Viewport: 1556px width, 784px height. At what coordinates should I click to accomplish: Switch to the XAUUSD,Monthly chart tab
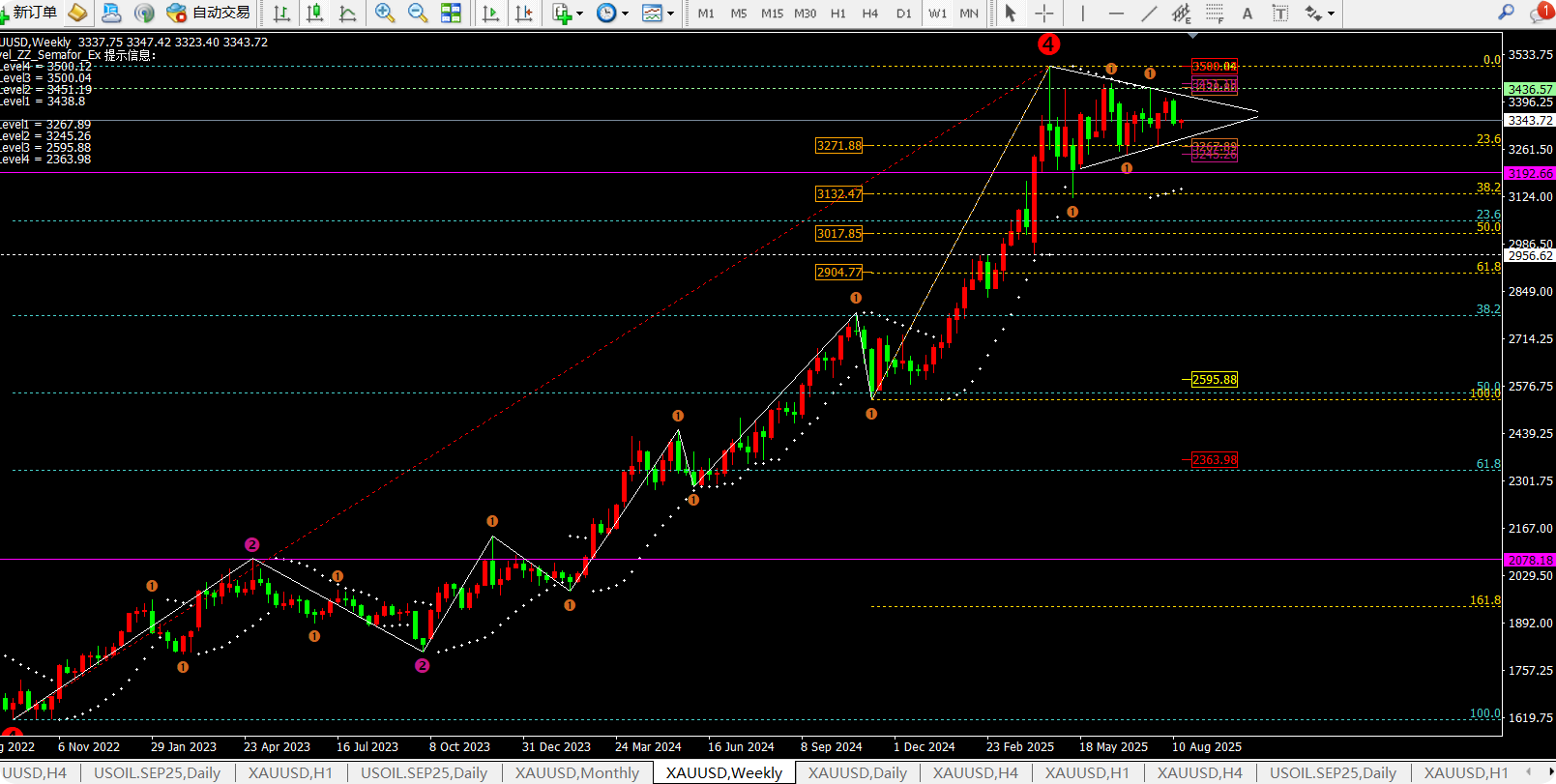tap(577, 772)
